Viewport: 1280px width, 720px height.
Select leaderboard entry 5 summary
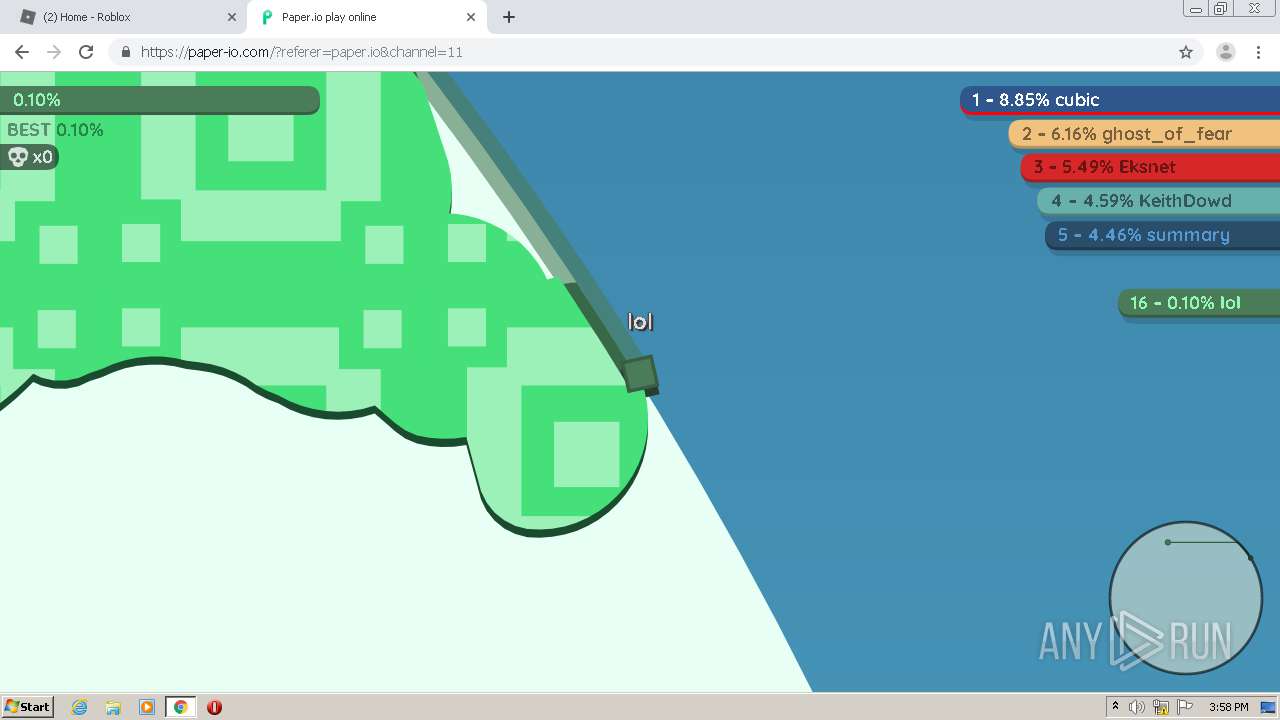(1162, 235)
